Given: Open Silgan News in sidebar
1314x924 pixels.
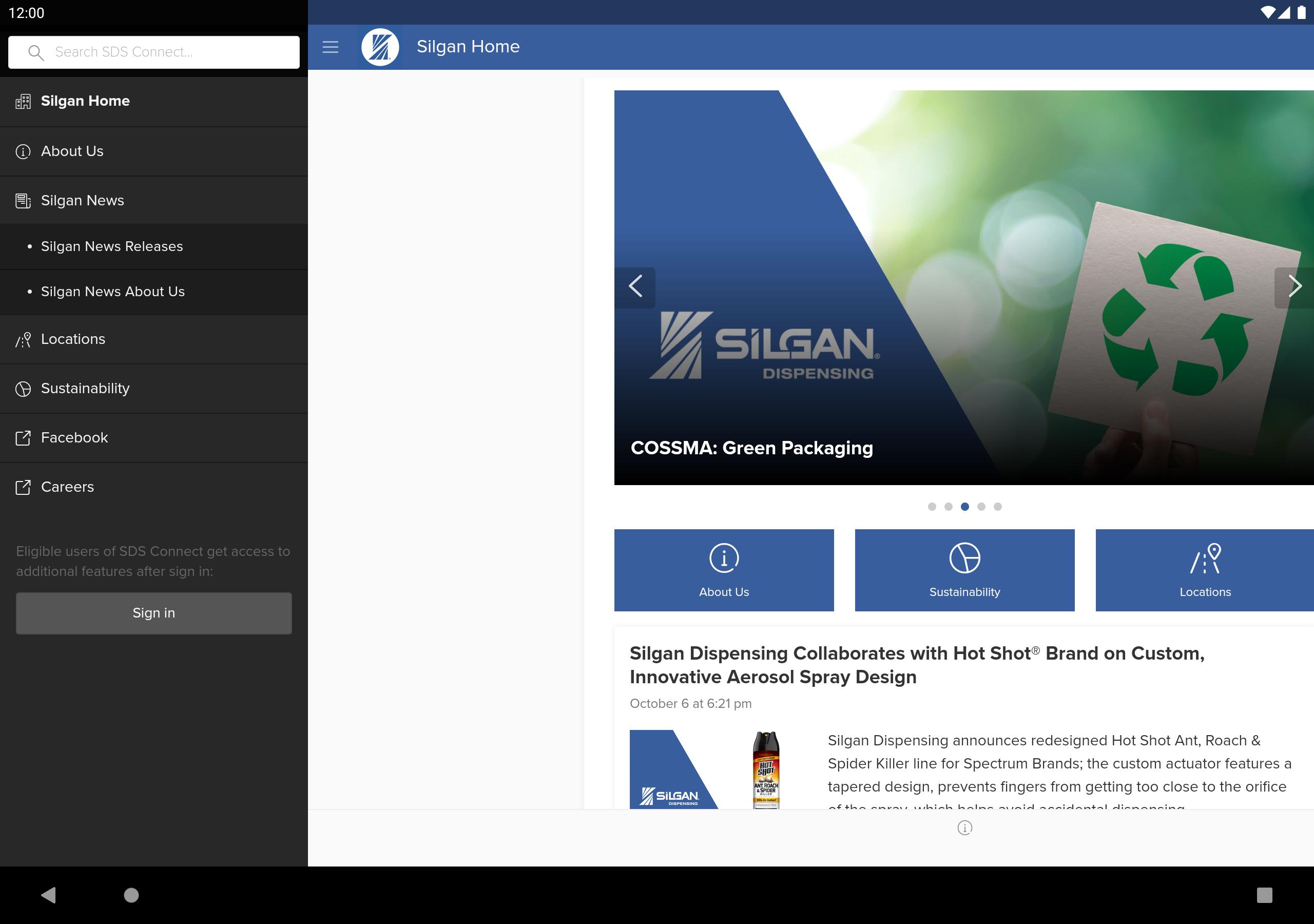Looking at the screenshot, I should (154, 200).
